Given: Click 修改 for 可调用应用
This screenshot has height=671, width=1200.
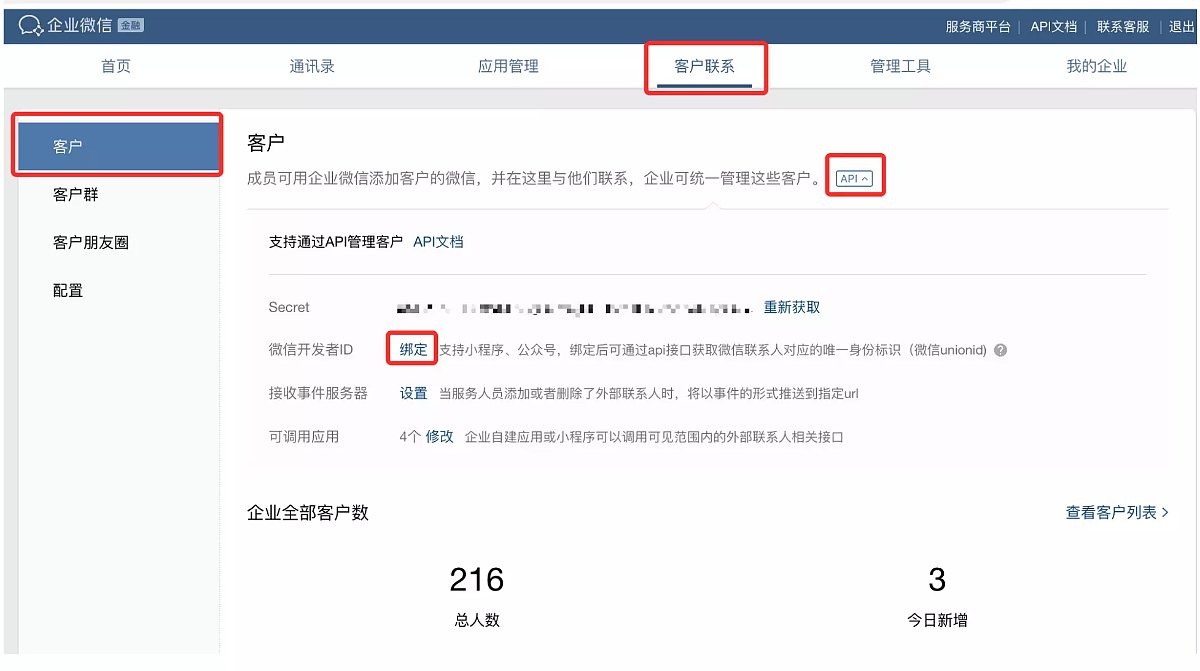Looking at the screenshot, I should click(x=440, y=437).
